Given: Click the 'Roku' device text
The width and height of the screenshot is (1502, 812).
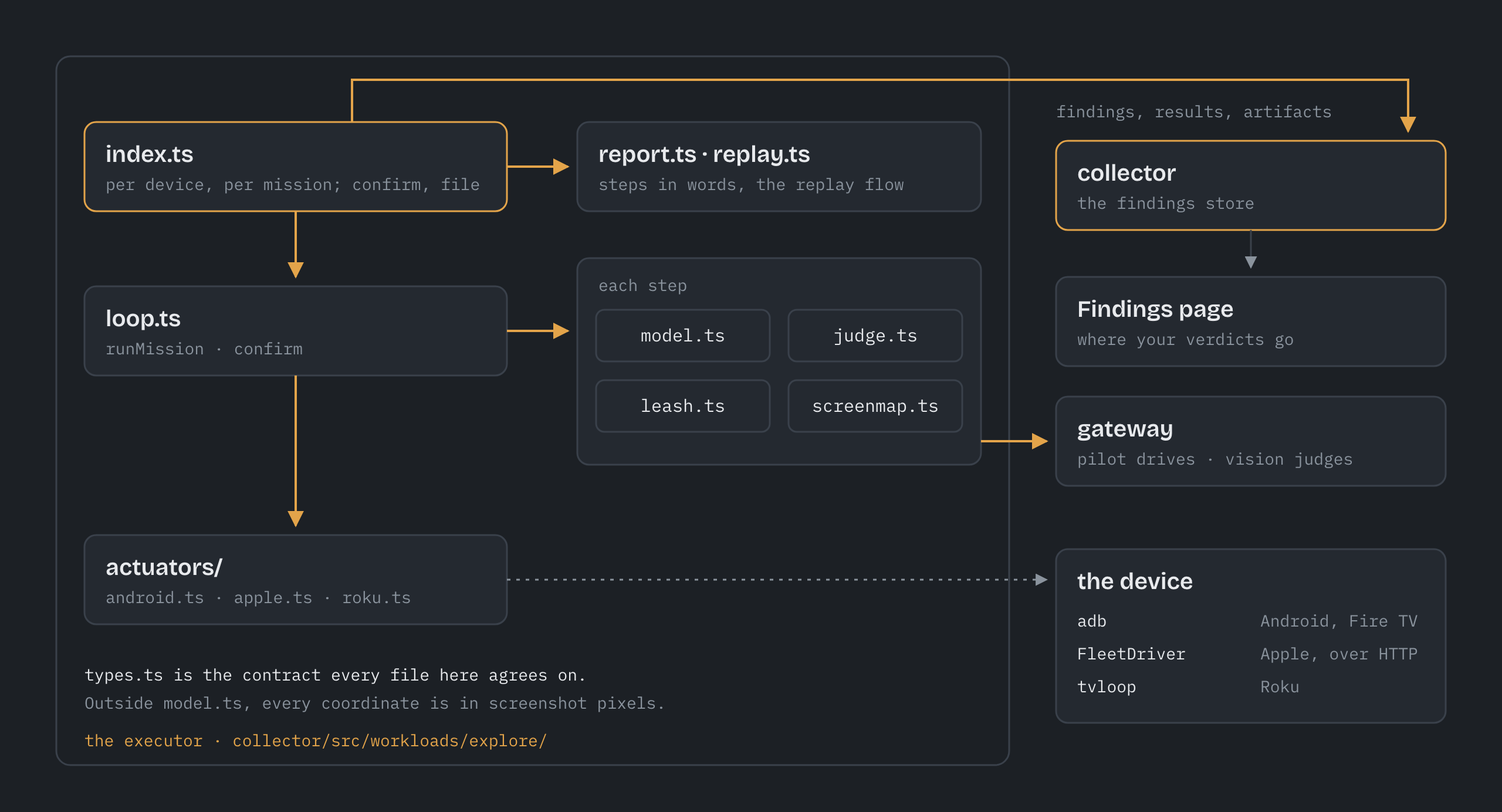Looking at the screenshot, I should point(1280,687).
